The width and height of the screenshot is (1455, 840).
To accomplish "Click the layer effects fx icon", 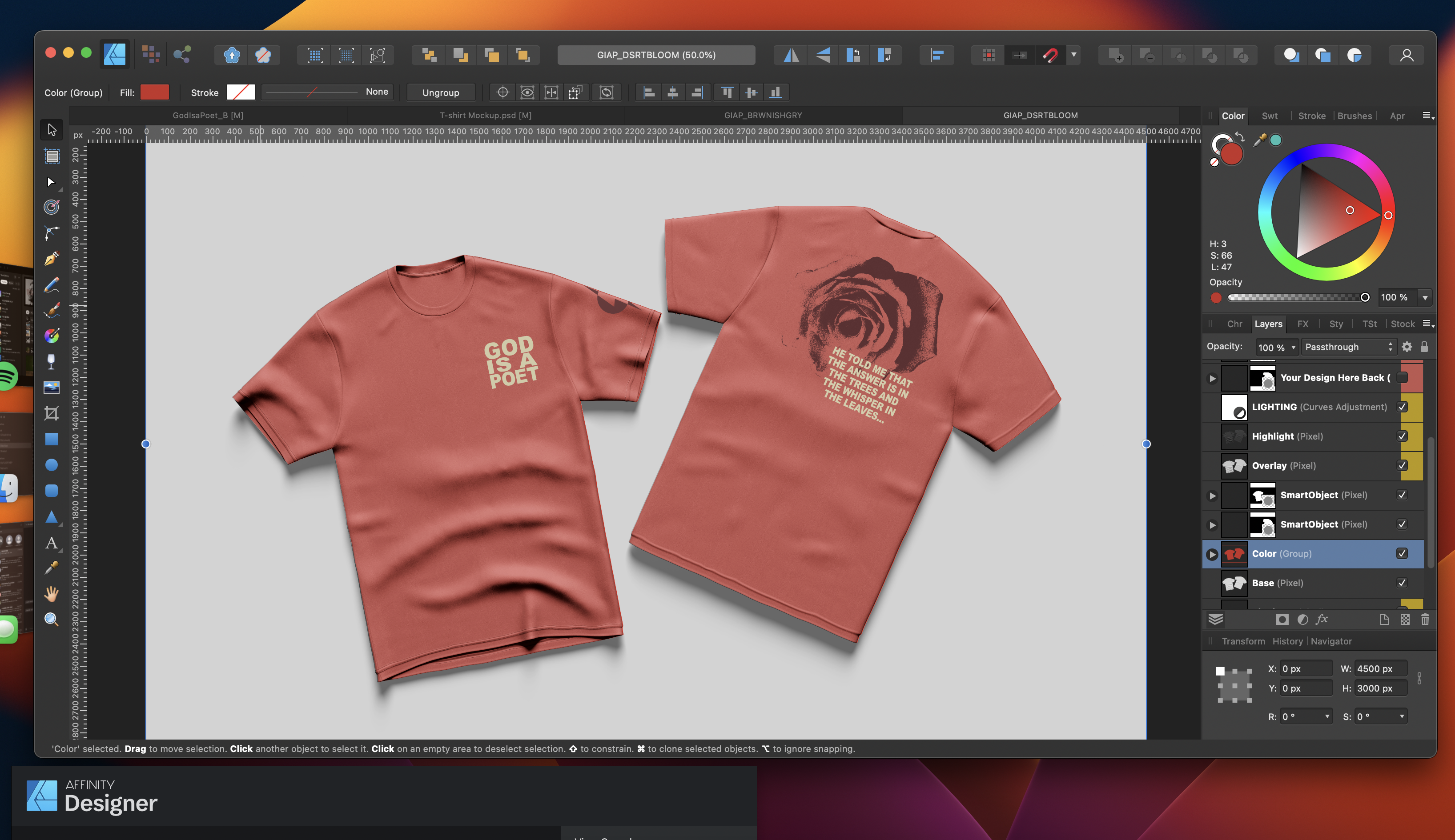I will pos(1322,619).
